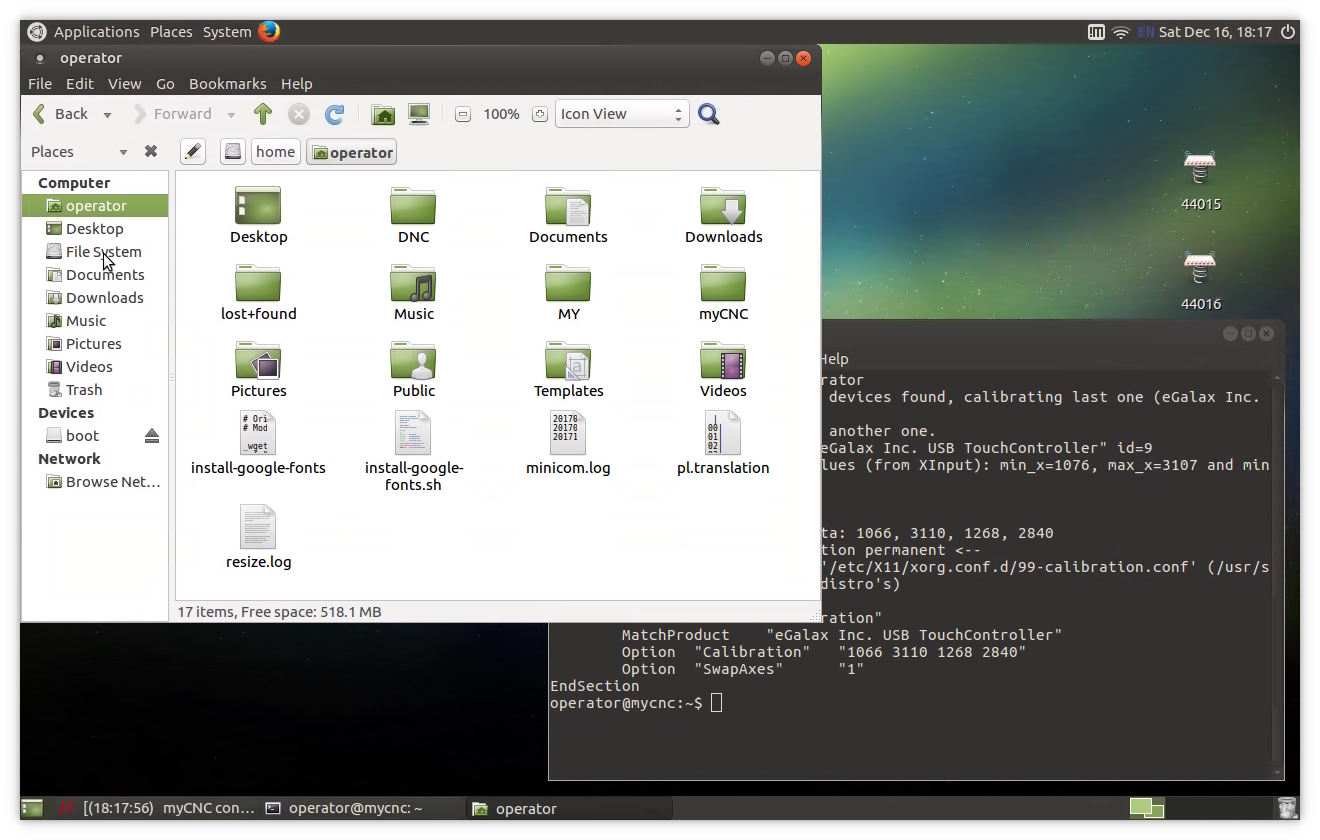Click the home path button
1320x840 pixels.
tap(275, 152)
